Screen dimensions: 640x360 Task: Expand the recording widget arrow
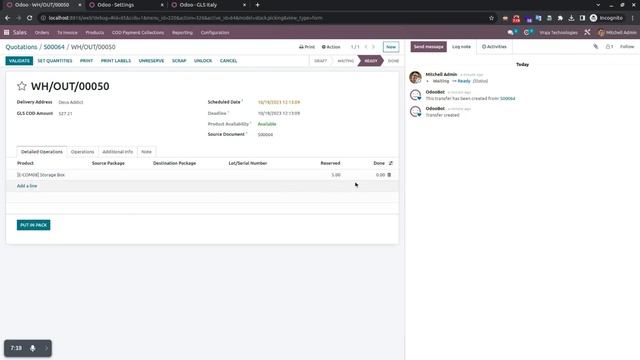coord(46,348)
